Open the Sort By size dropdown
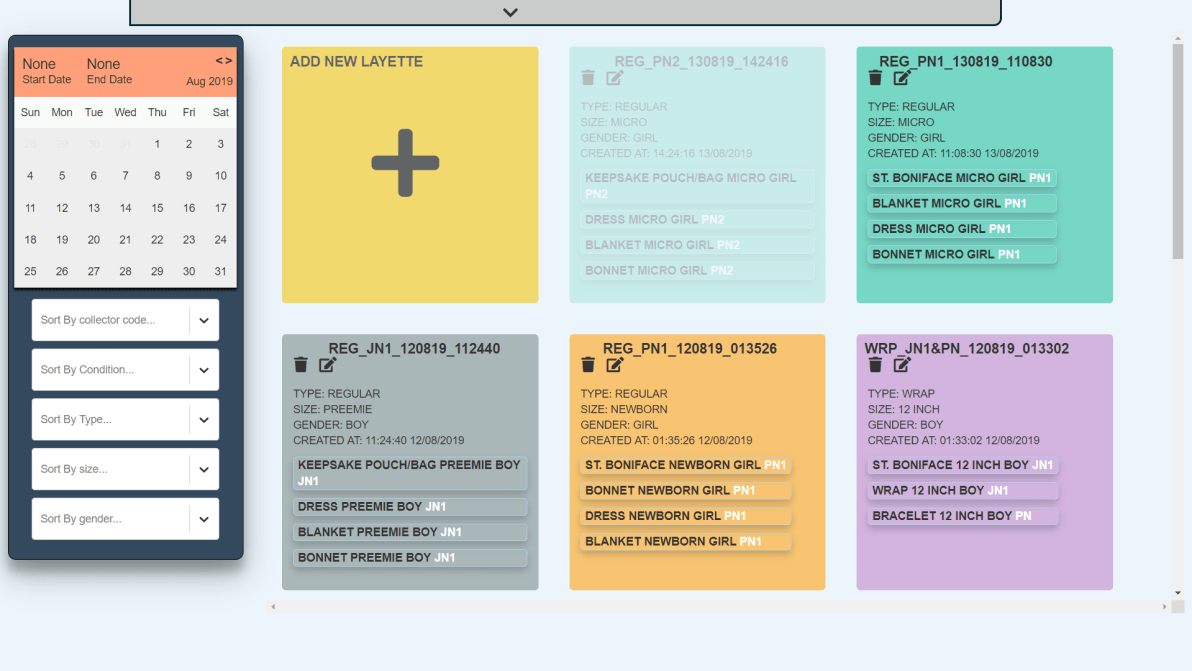 point(203,469)
